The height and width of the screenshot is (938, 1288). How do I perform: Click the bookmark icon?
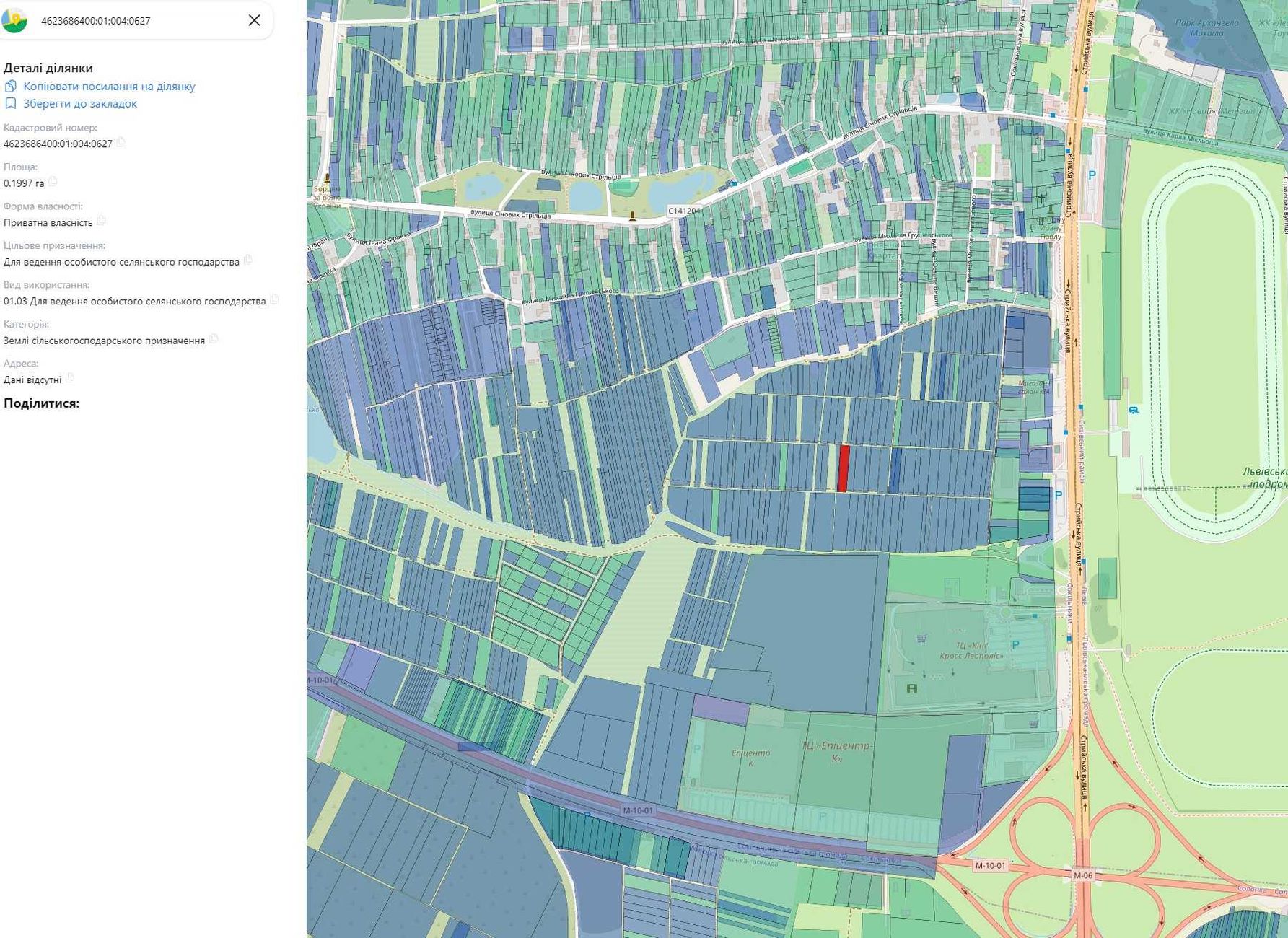pos(10,104)
